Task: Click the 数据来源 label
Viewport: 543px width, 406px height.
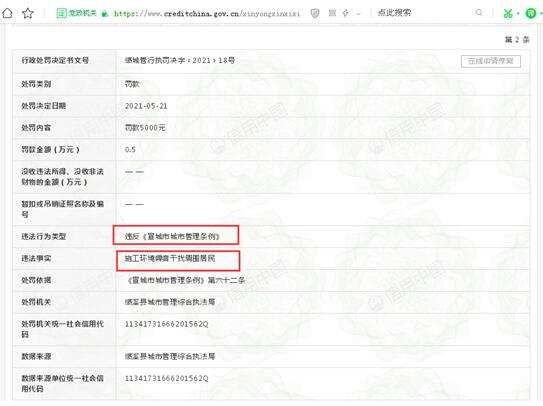Action: pos(36,356)
